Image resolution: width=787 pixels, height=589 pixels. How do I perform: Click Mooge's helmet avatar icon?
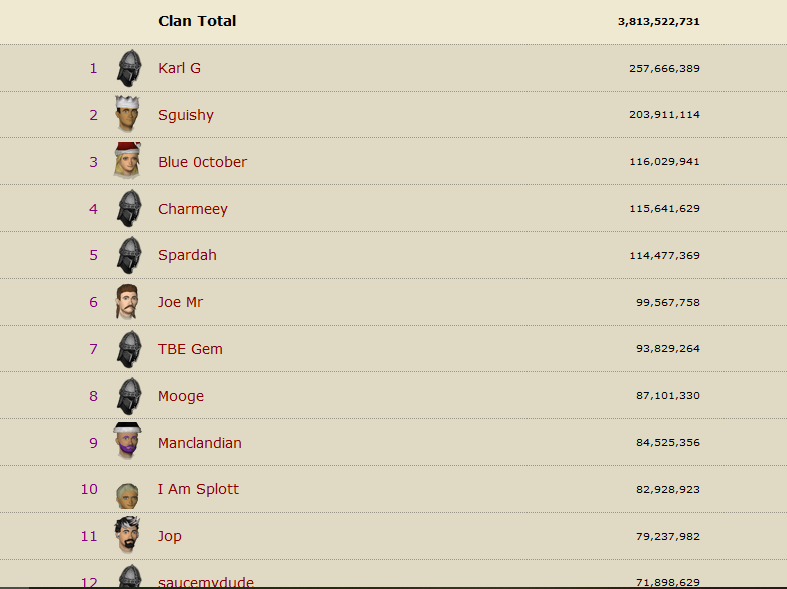tap(128, 396)
